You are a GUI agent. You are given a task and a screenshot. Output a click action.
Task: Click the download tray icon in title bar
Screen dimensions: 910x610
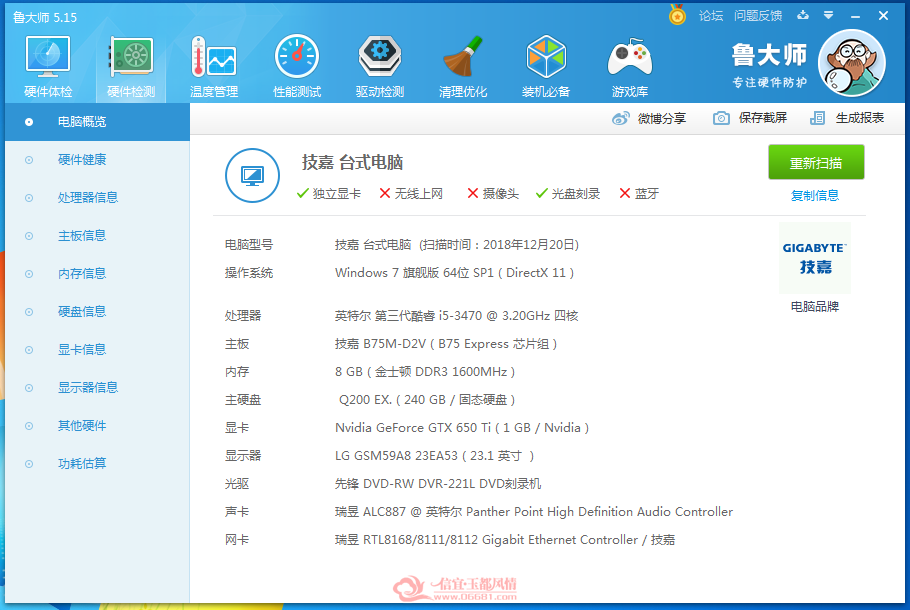(803, 15)
